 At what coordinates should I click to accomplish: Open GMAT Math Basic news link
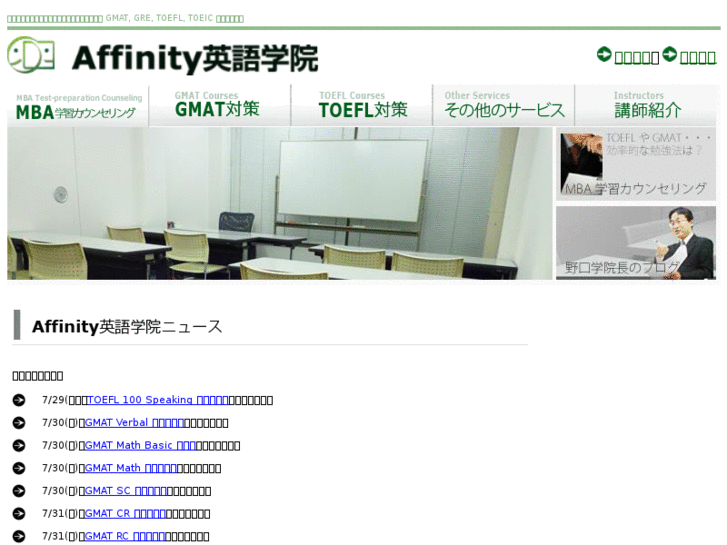click(x=140, y=445)
